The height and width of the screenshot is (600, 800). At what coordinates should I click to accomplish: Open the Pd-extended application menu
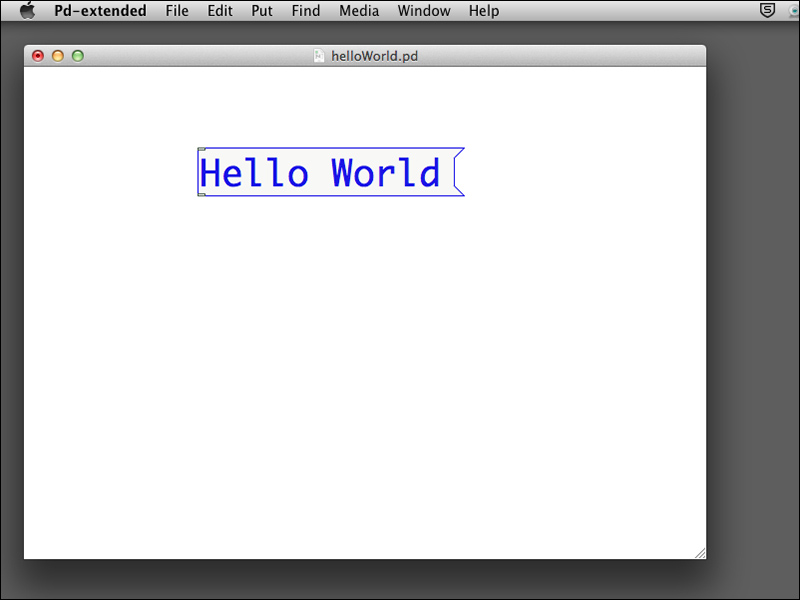coord(100,11)
